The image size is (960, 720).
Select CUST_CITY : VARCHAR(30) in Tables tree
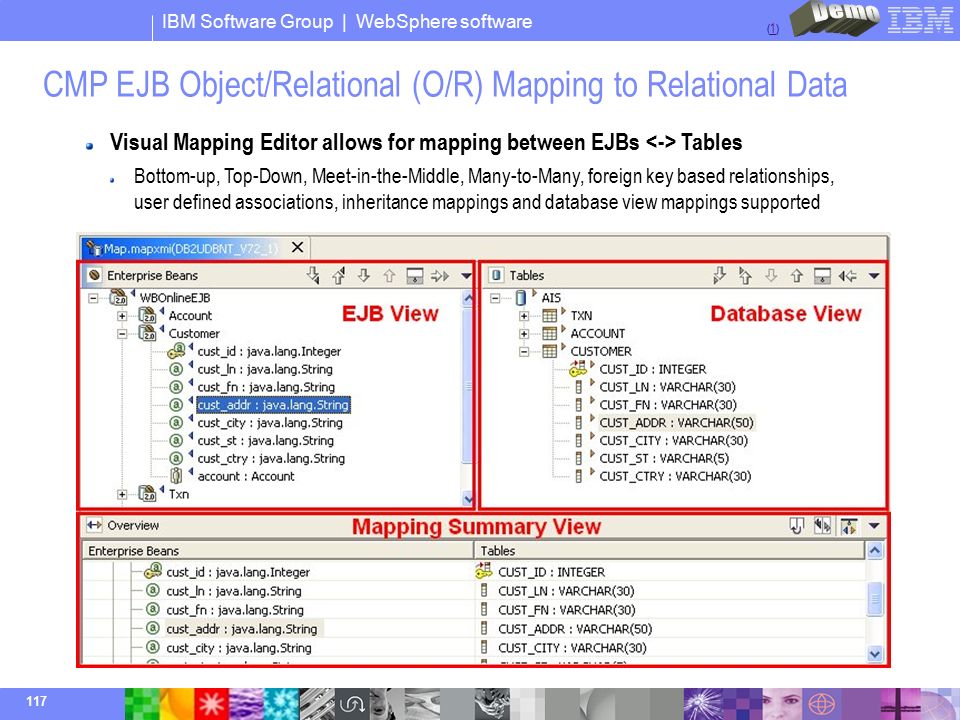tap(673, 440)
